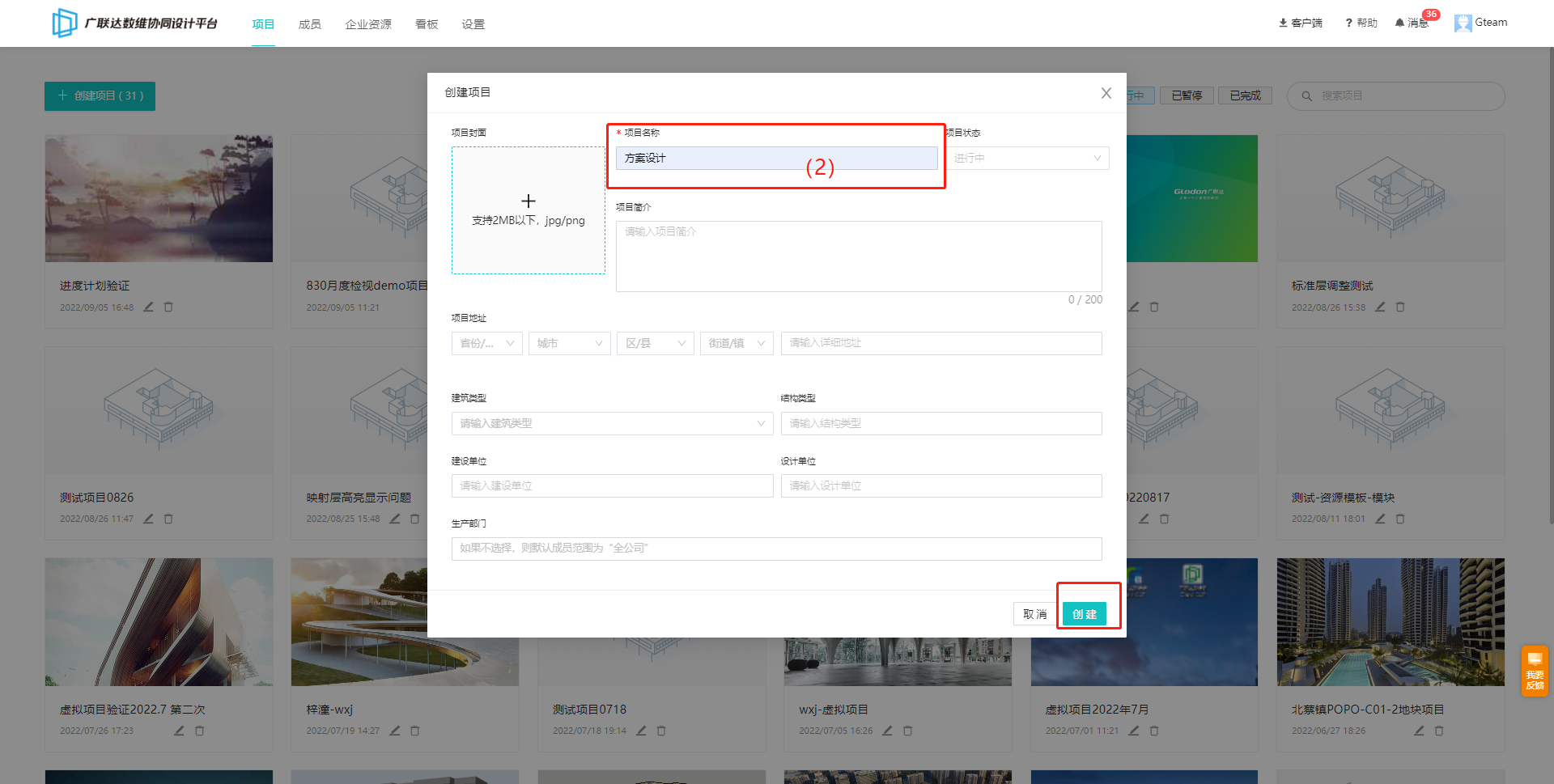Edit the 虚拟项目验证2022.7 第二次 project
The width and height of the screenshot is (1554, 784).
[x=179, y=731]
